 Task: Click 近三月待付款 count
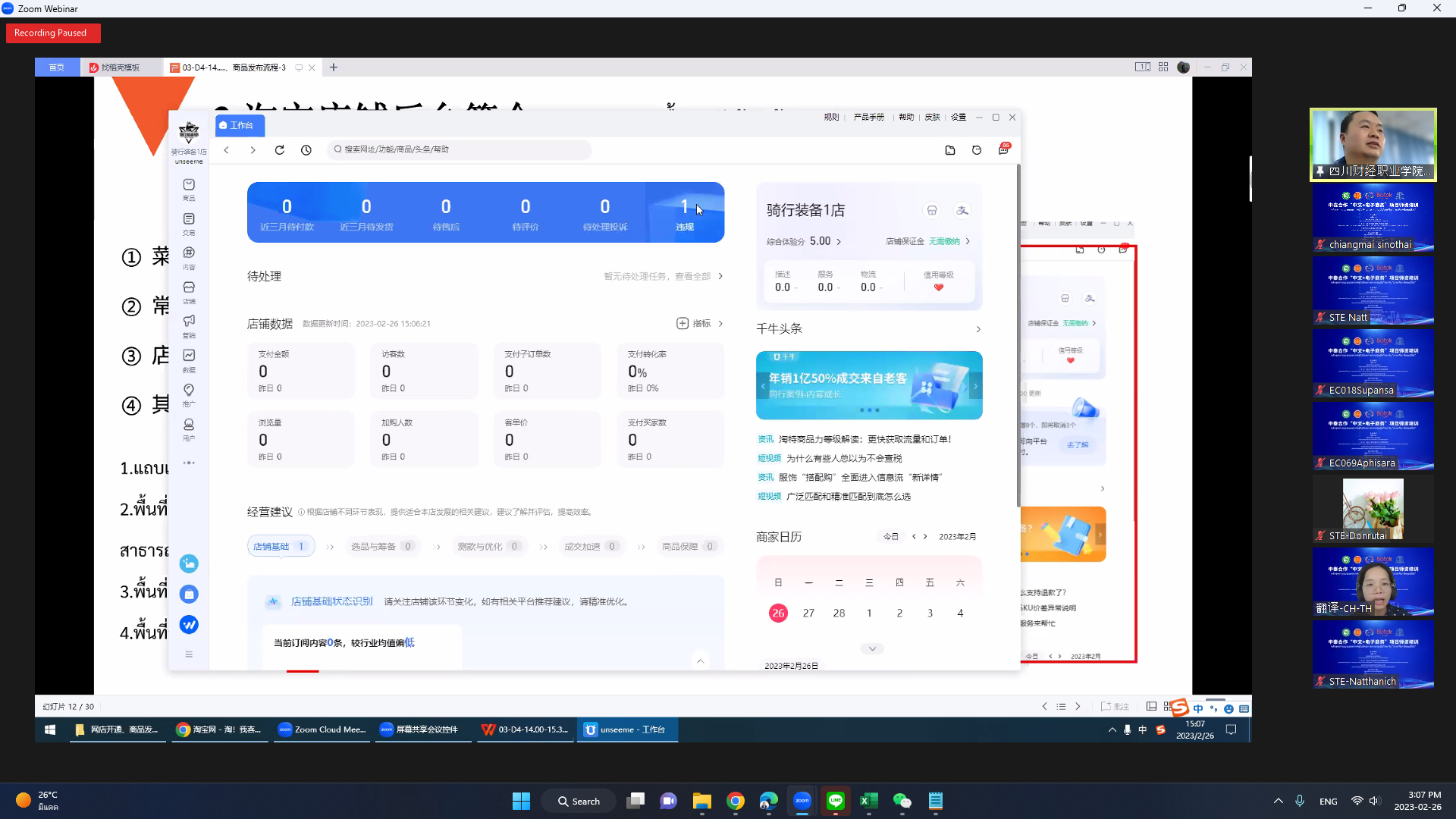click(287, 213)
